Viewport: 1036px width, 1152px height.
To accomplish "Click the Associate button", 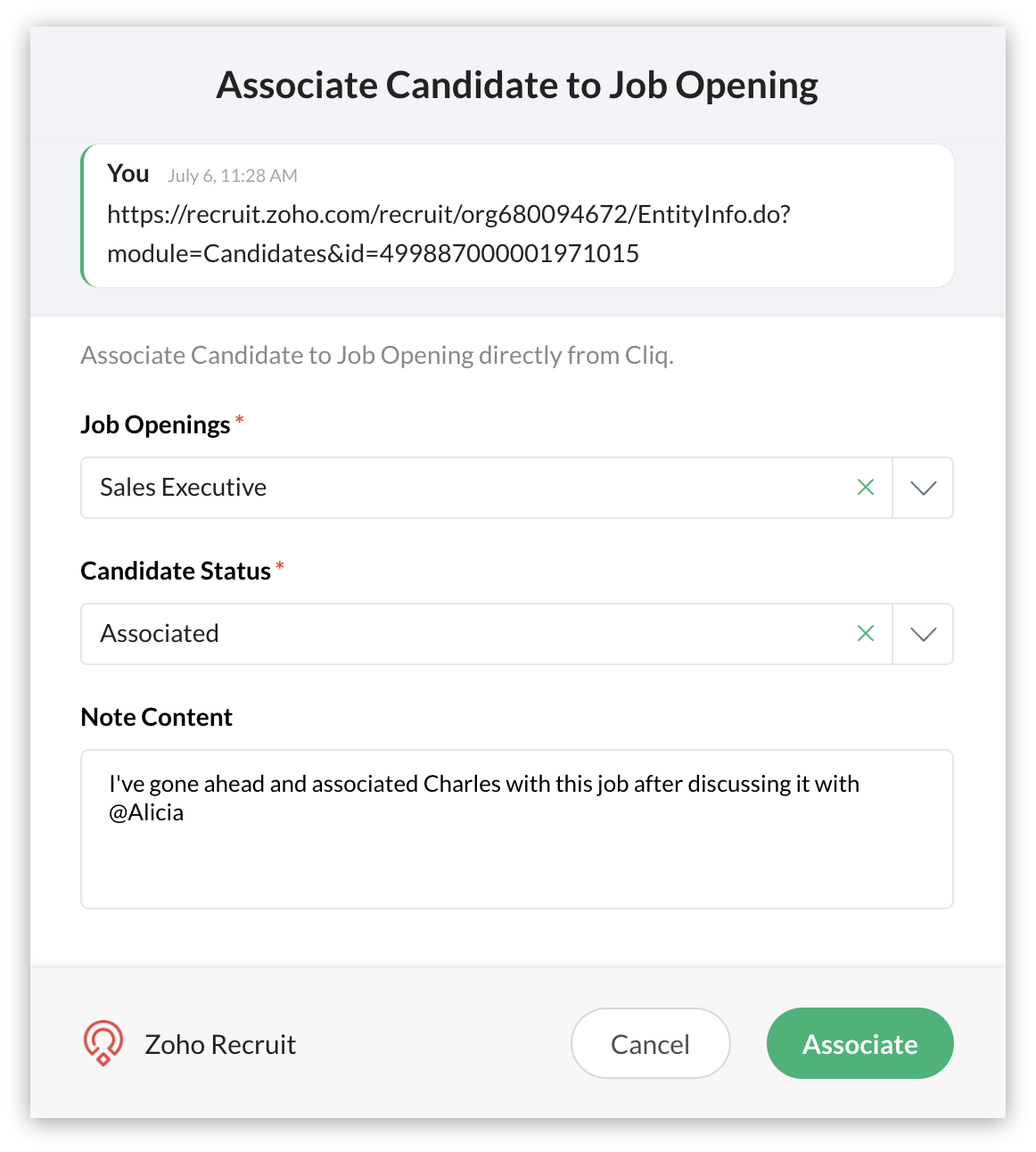I will [859, 1043].
